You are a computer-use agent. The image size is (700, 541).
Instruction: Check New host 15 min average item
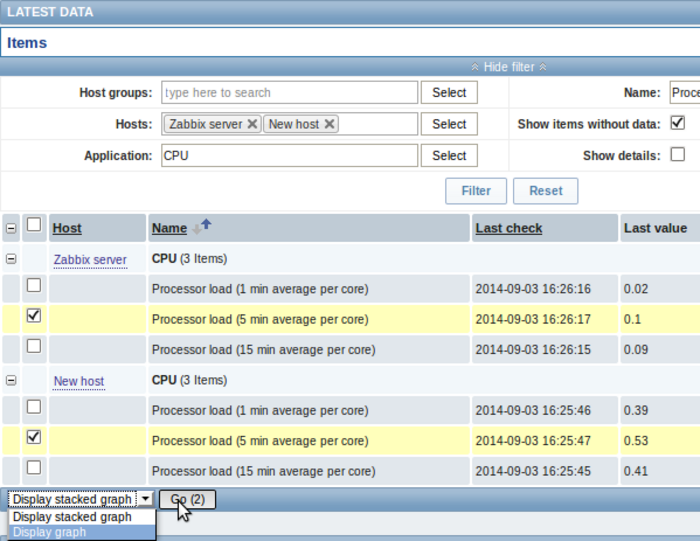click(34, 467)
